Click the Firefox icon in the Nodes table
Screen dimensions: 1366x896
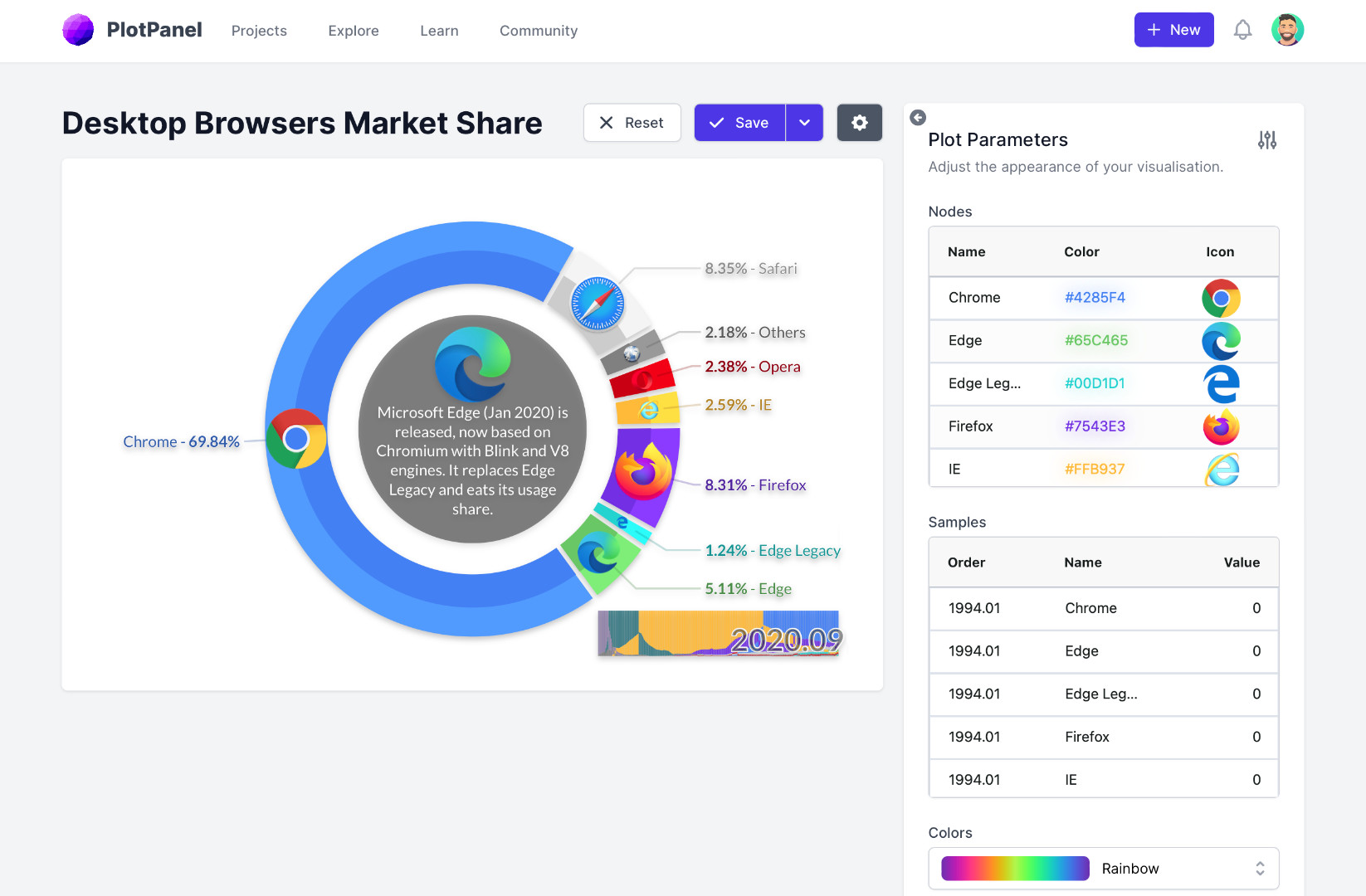[x=1220, y=426]
